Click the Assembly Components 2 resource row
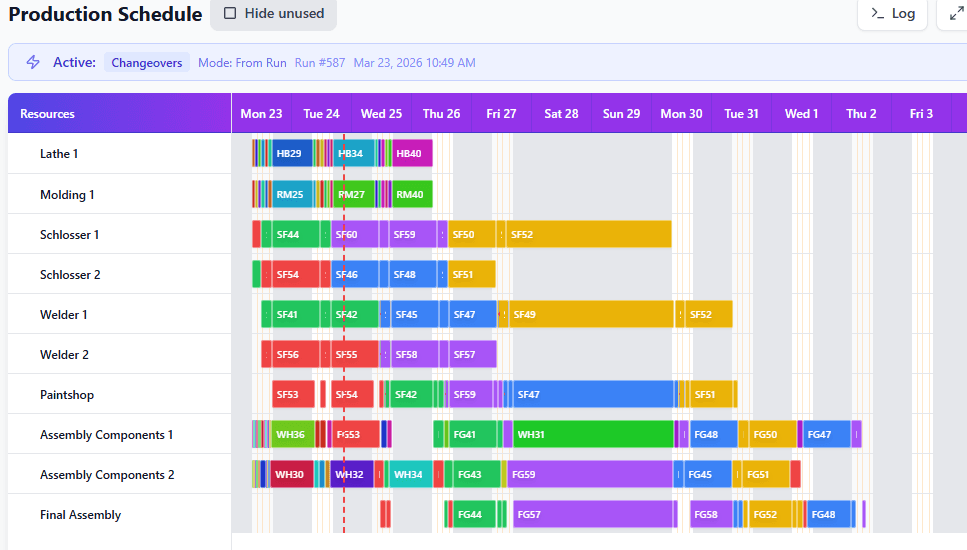 120,475
